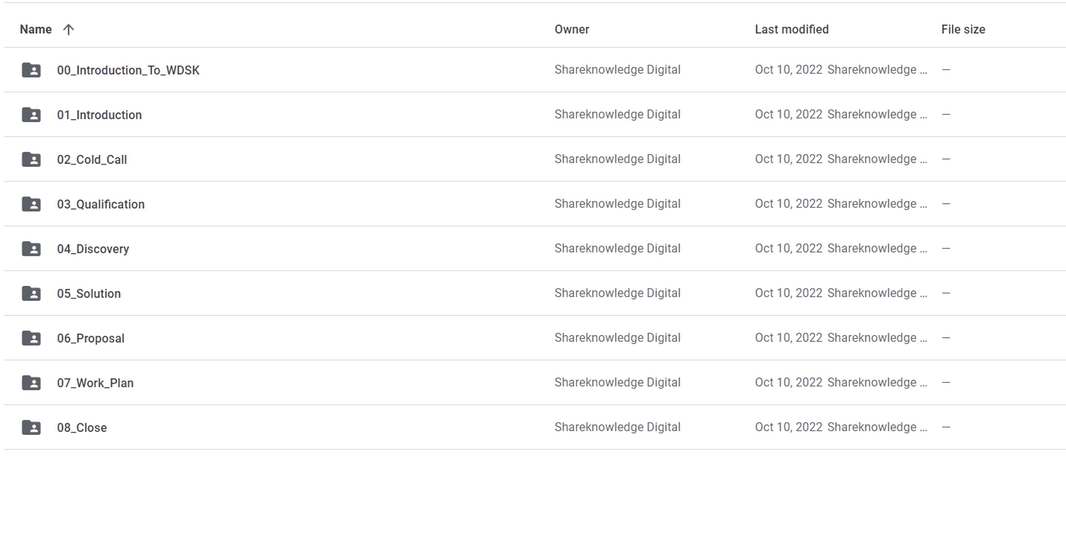Image resolution: width=1066 pixels, height=554 pixels.
Task: Click the owner Shareknowledge Digital for 04_Discovery
Action: tap(617, 248)
